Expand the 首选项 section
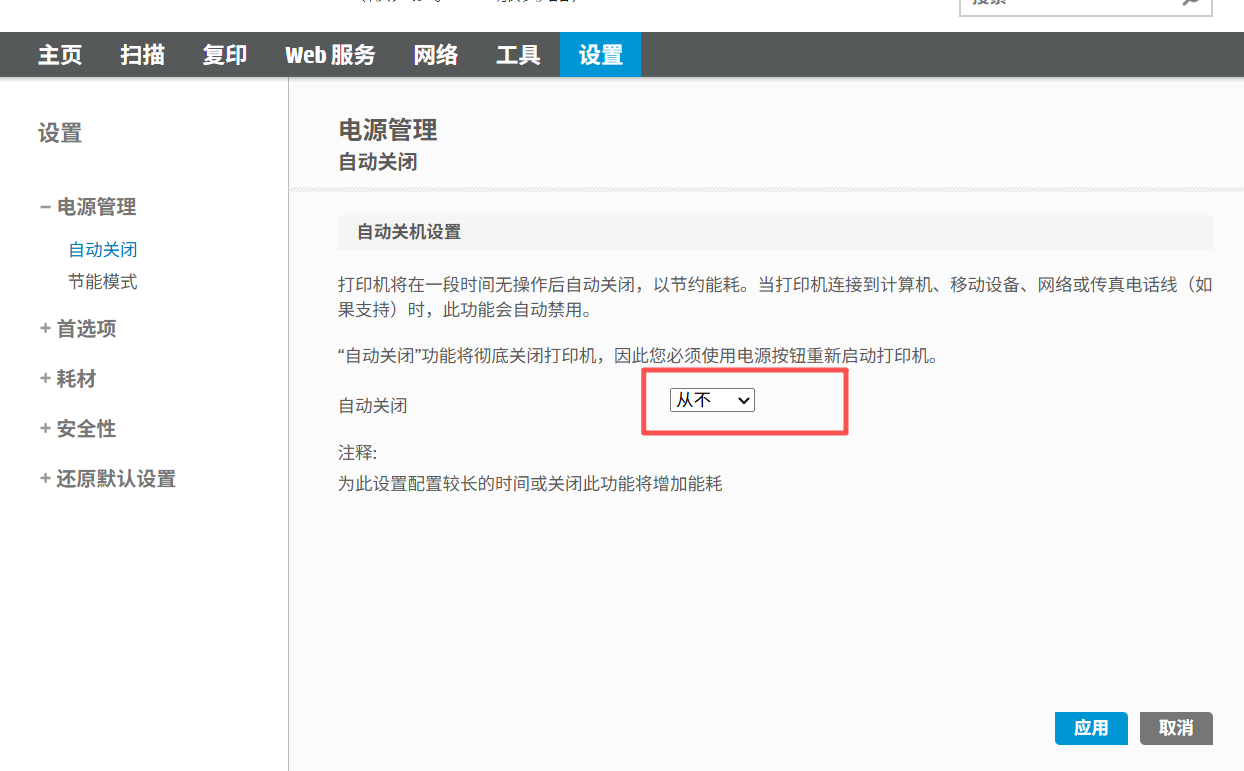Viewport: 1244px width, 771px height. point(78,328)
